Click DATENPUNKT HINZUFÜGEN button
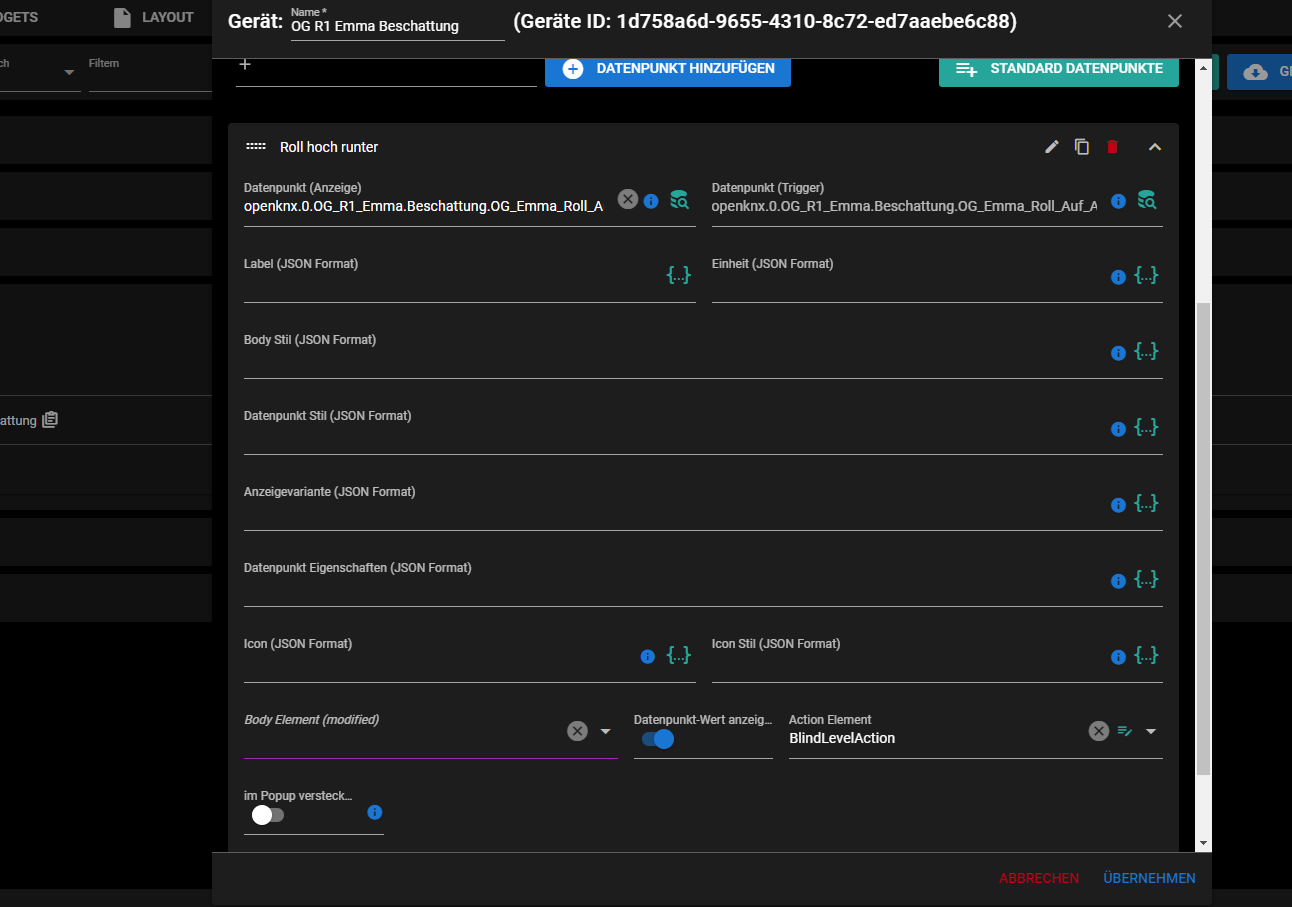 [668, 69]
